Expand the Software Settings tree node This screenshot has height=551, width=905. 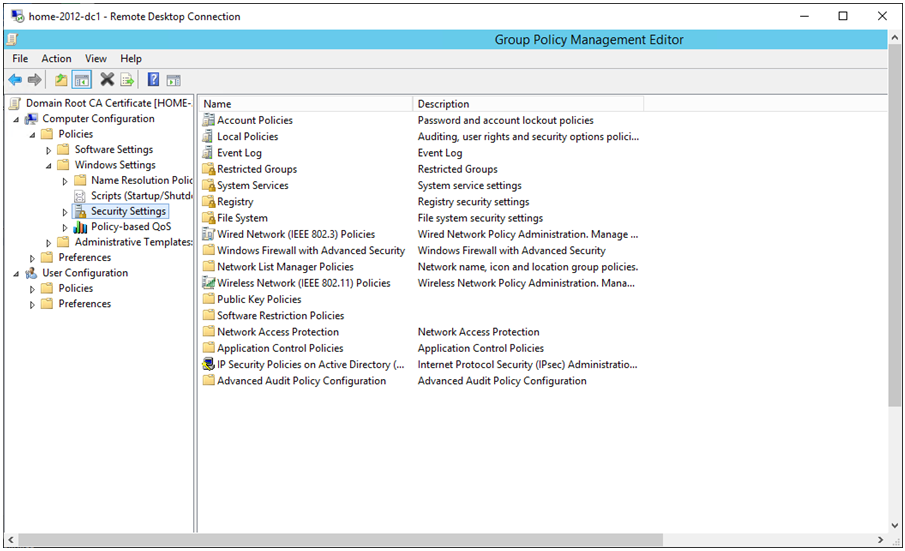[x=49, y=150]
